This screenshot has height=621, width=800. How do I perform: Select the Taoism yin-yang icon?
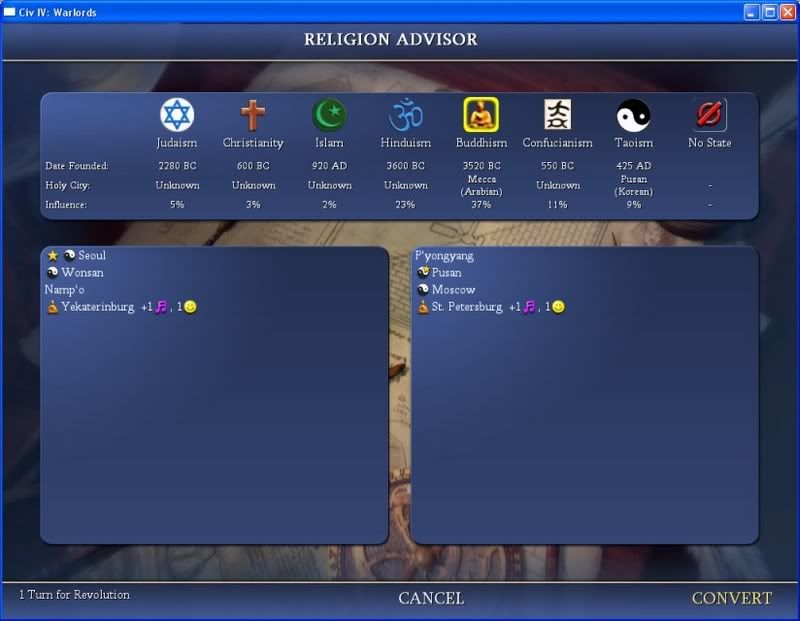[x=633, y=115]
